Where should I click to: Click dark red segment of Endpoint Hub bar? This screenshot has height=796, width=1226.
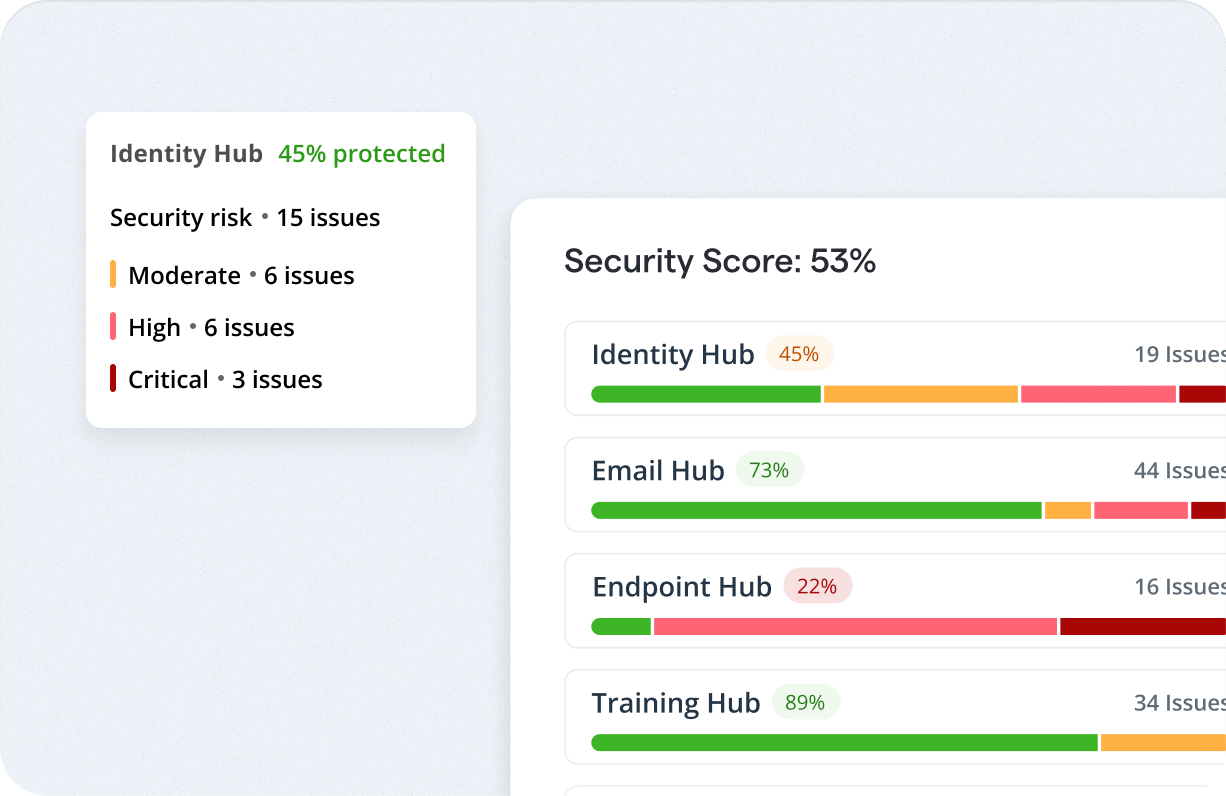[x=1143, y=626]
